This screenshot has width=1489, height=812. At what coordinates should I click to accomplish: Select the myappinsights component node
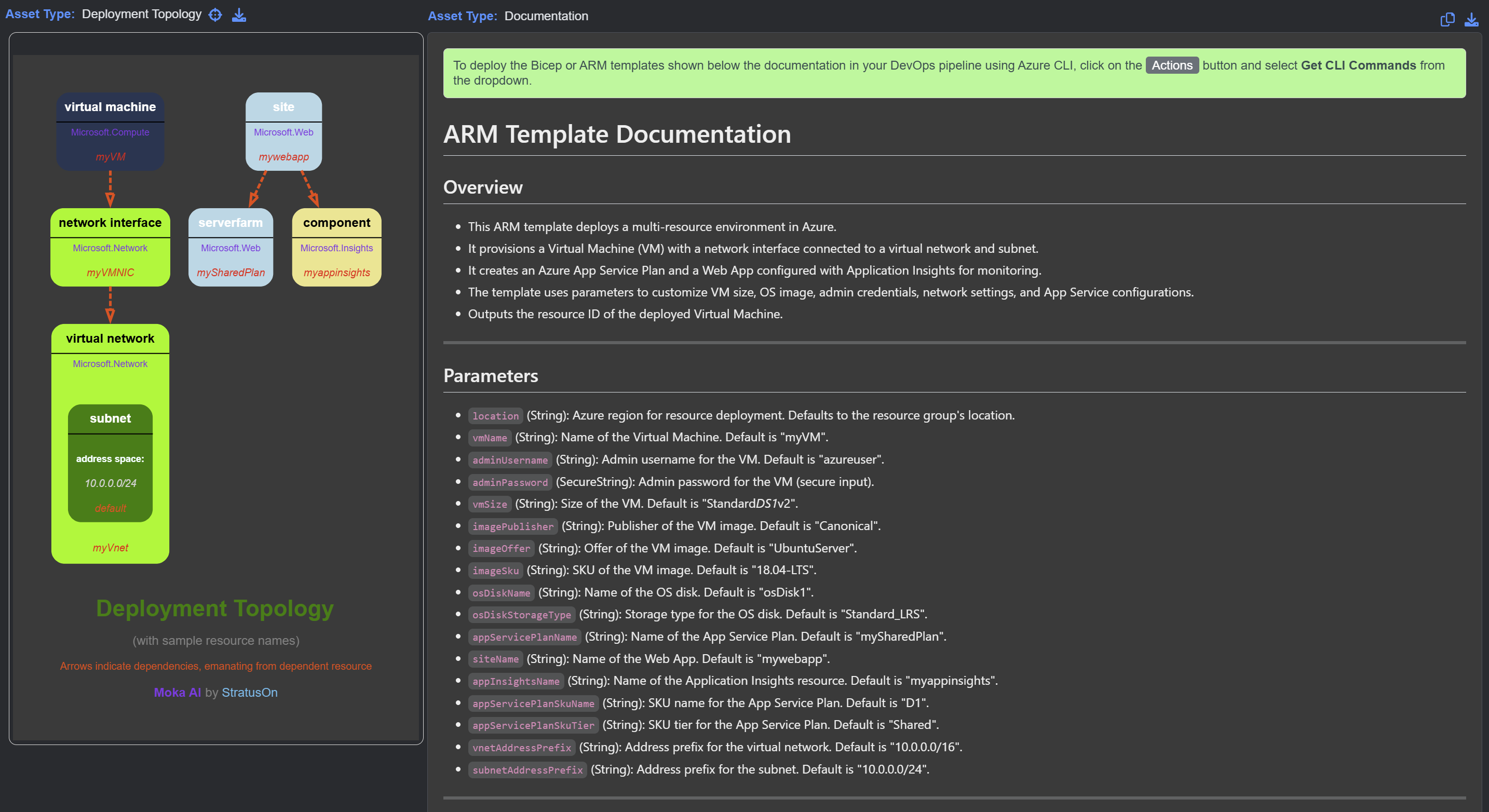336,247
